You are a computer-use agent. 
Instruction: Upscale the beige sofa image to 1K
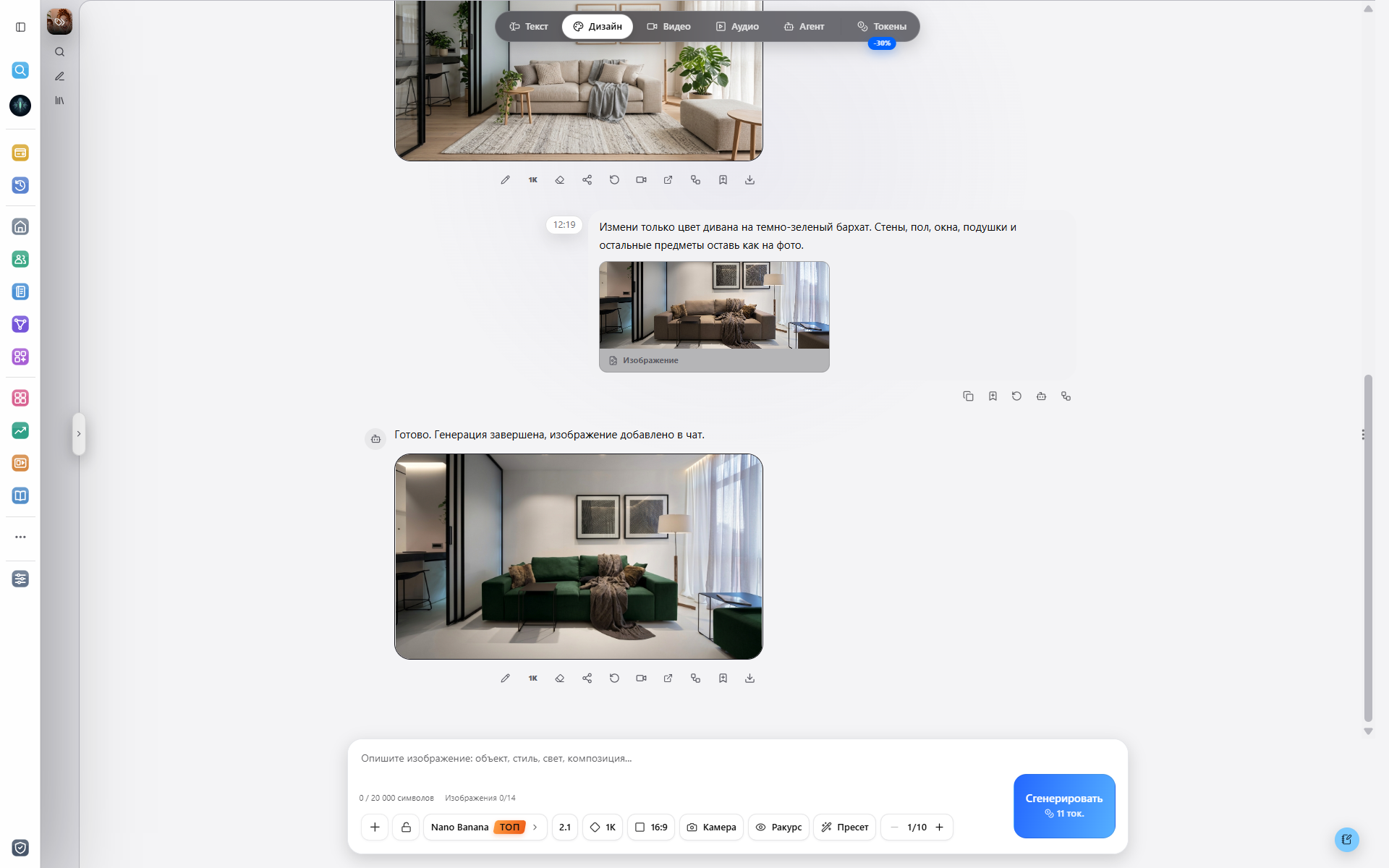coord(532,179)
